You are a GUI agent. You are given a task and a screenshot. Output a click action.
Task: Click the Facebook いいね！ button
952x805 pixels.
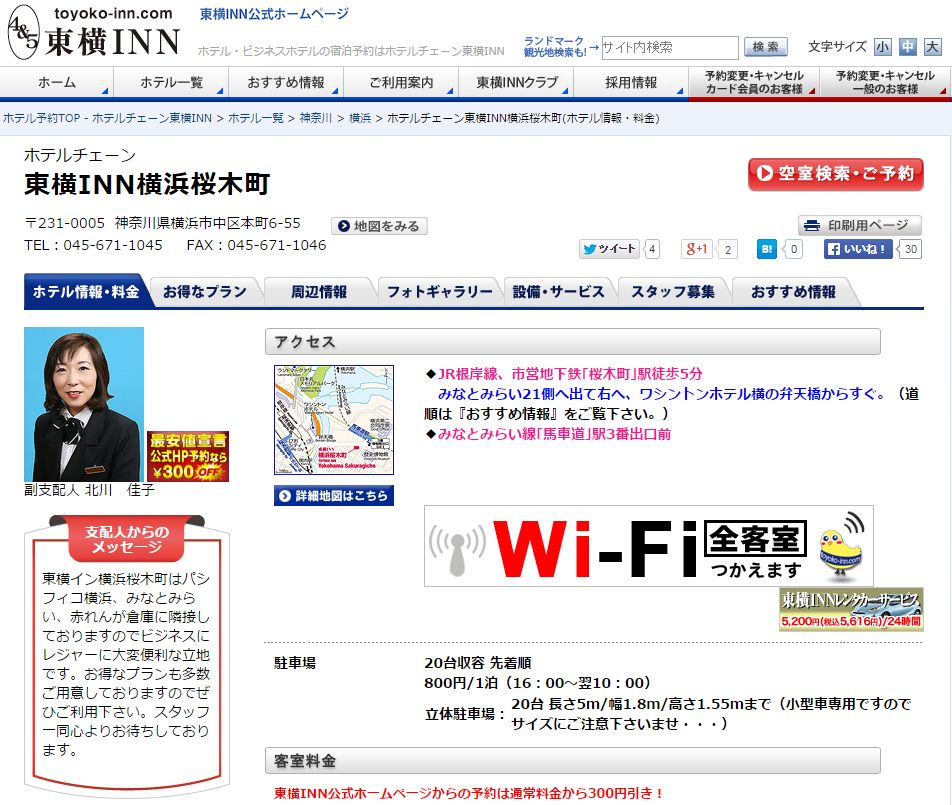[858, 249]
